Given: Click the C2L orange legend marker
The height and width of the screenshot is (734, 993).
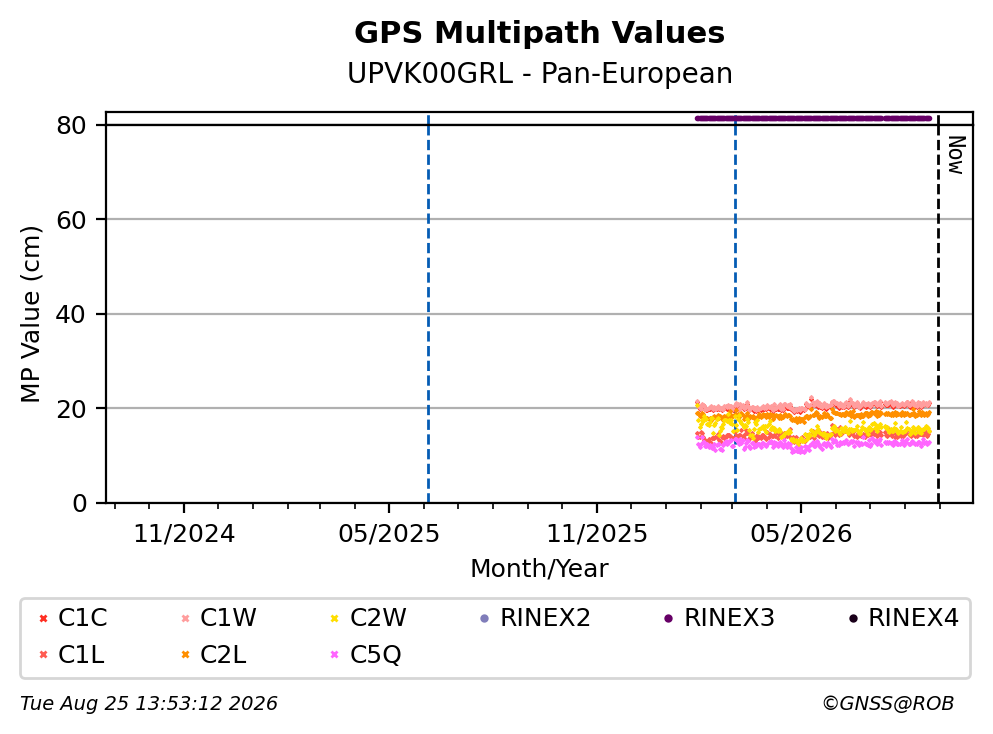Looking at the screenshot, I should click(x=186, y=655).
